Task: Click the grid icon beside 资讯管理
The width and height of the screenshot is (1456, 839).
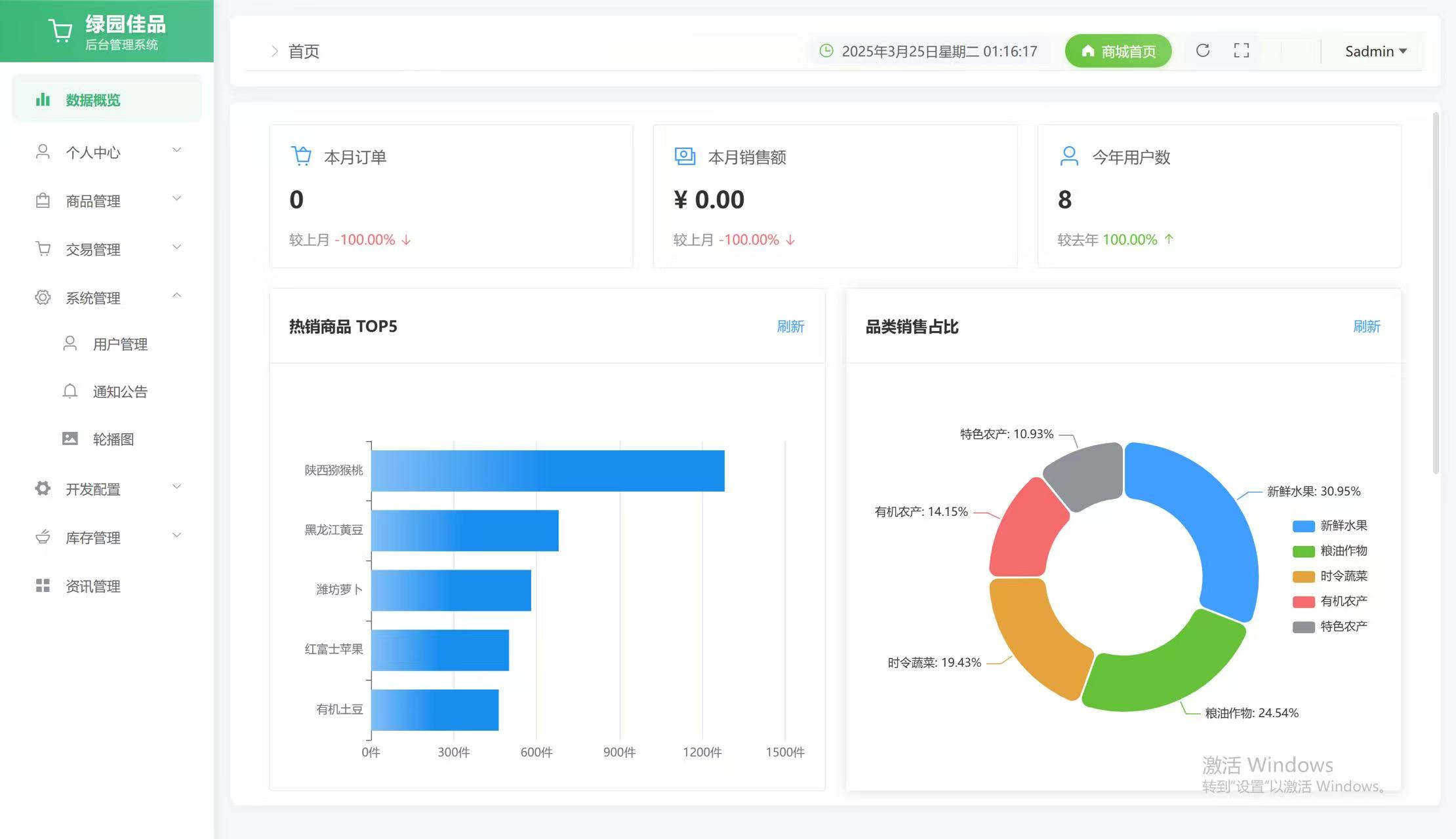Action: click(43, 585)
